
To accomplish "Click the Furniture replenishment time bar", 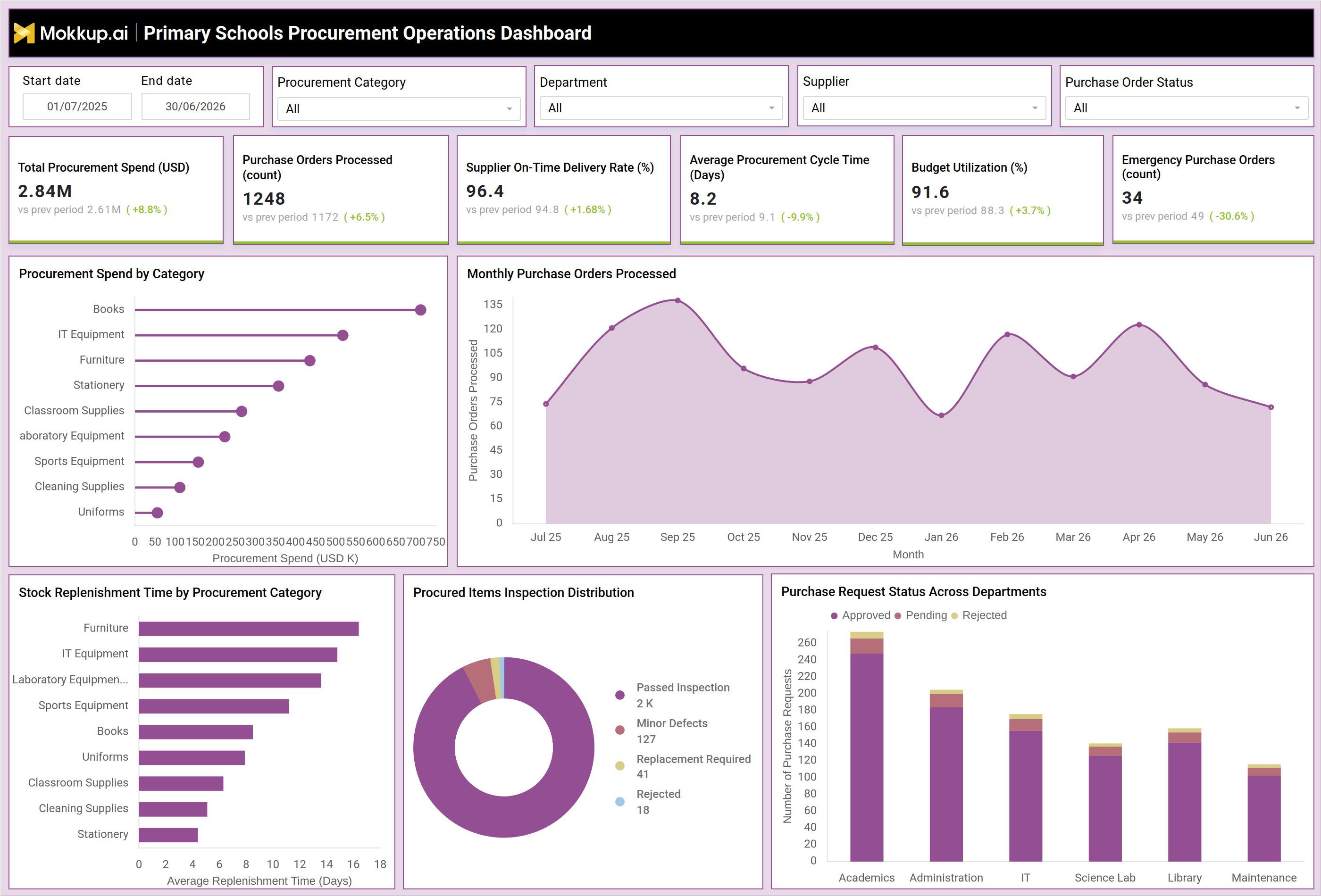I will click(x=249, y=629).
